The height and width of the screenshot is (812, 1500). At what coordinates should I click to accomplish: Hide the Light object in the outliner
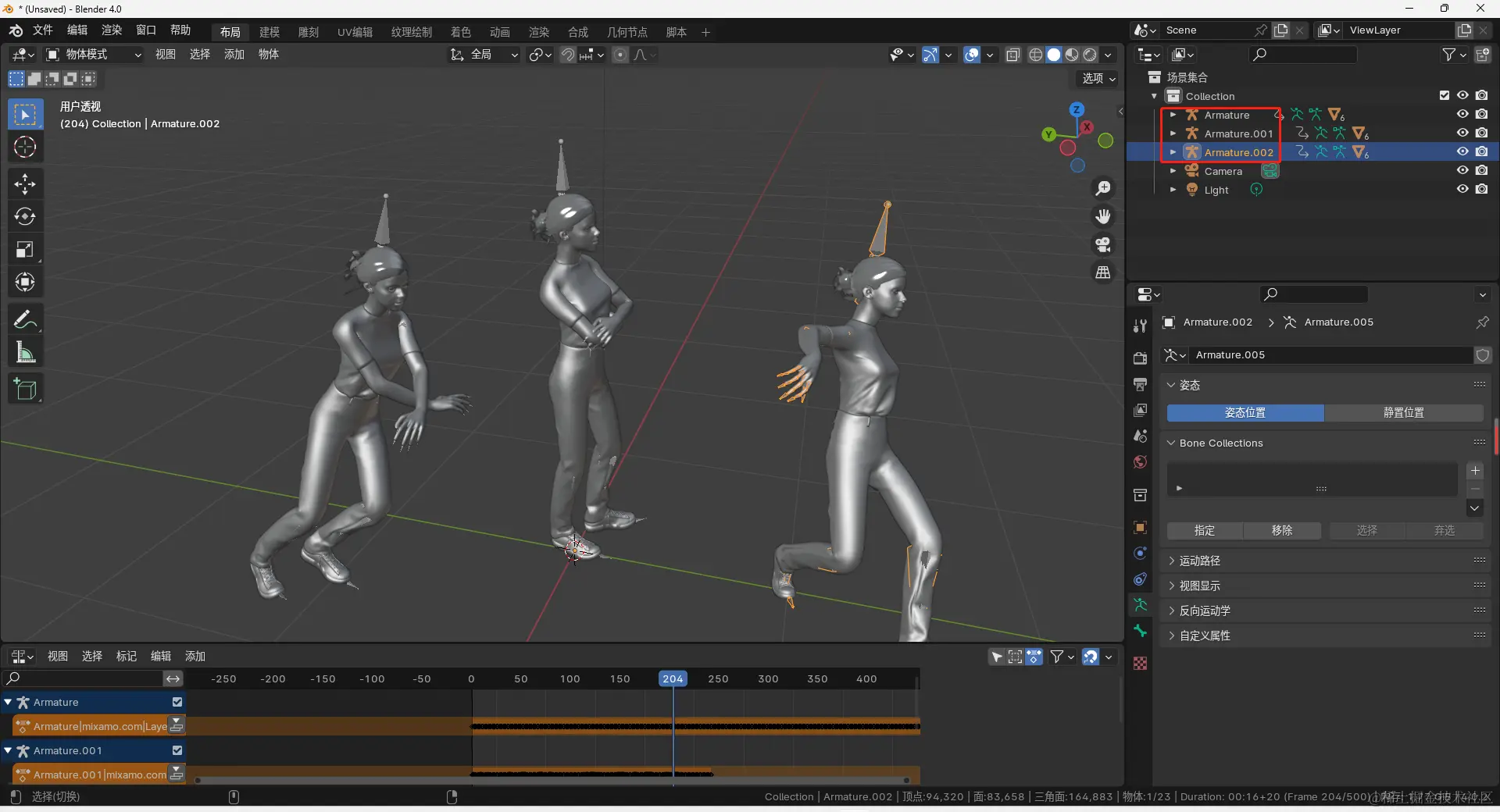tap(1462, 190)
